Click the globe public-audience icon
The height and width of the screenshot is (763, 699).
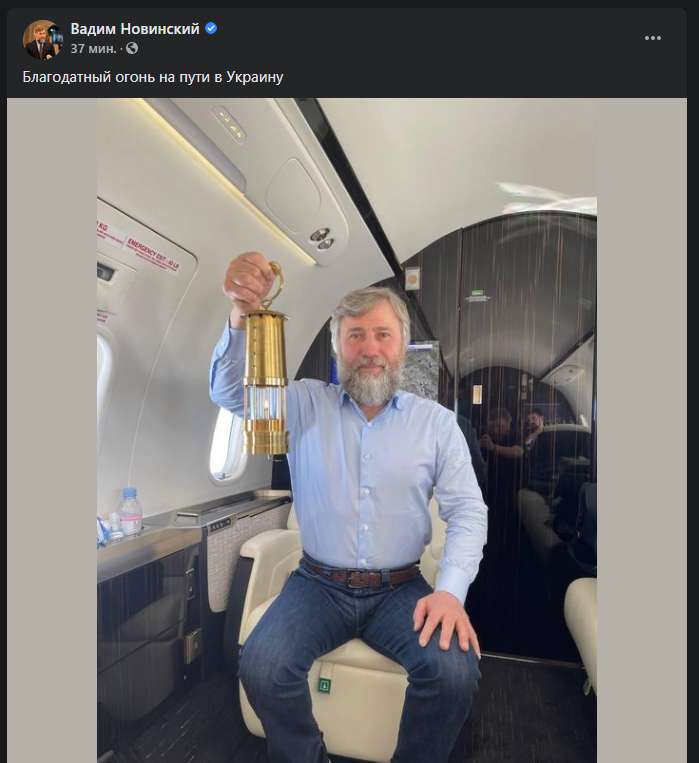tap(132, 48)
